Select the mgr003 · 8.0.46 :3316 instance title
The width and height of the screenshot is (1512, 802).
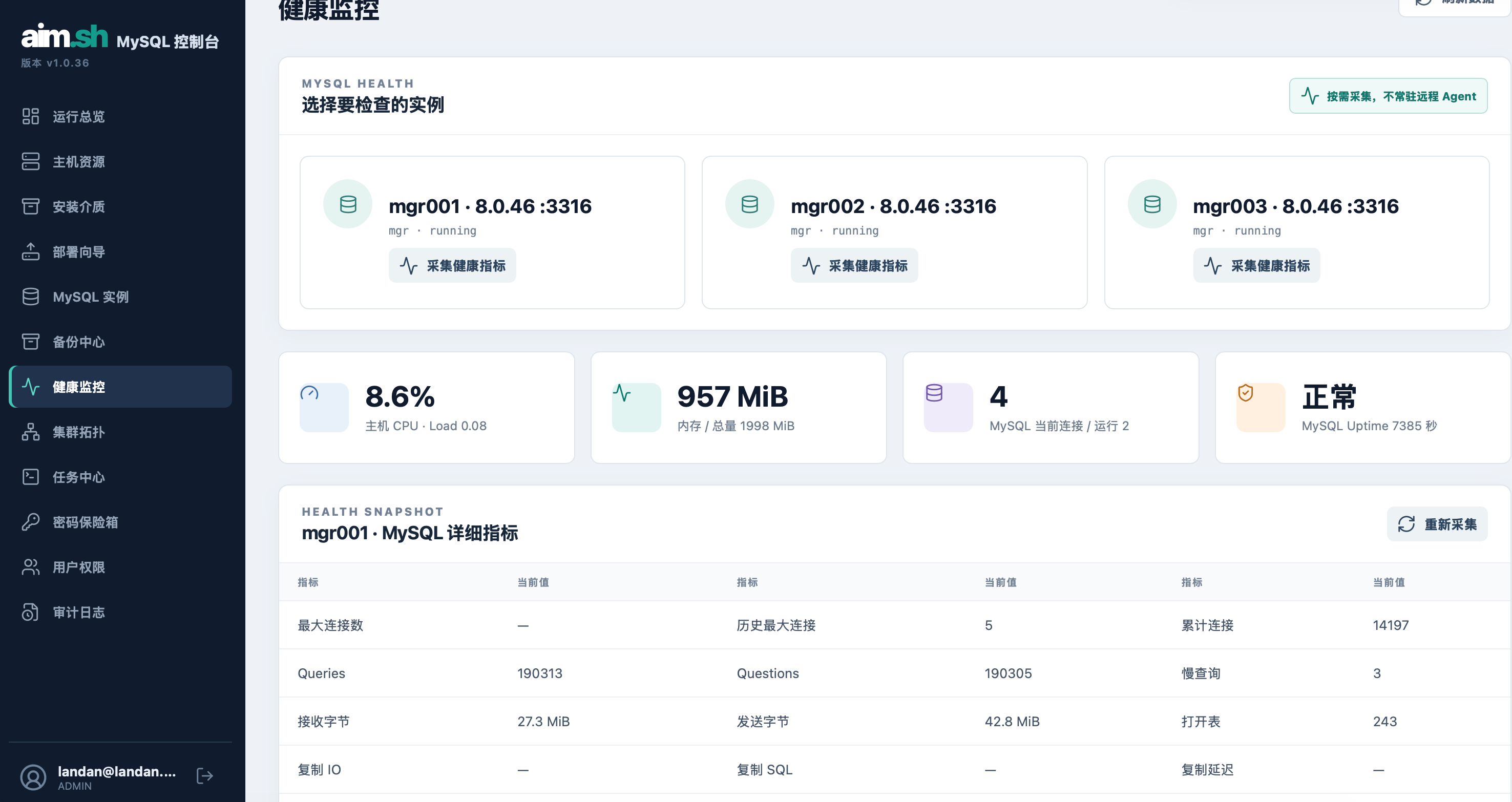tap(1296, 206)
